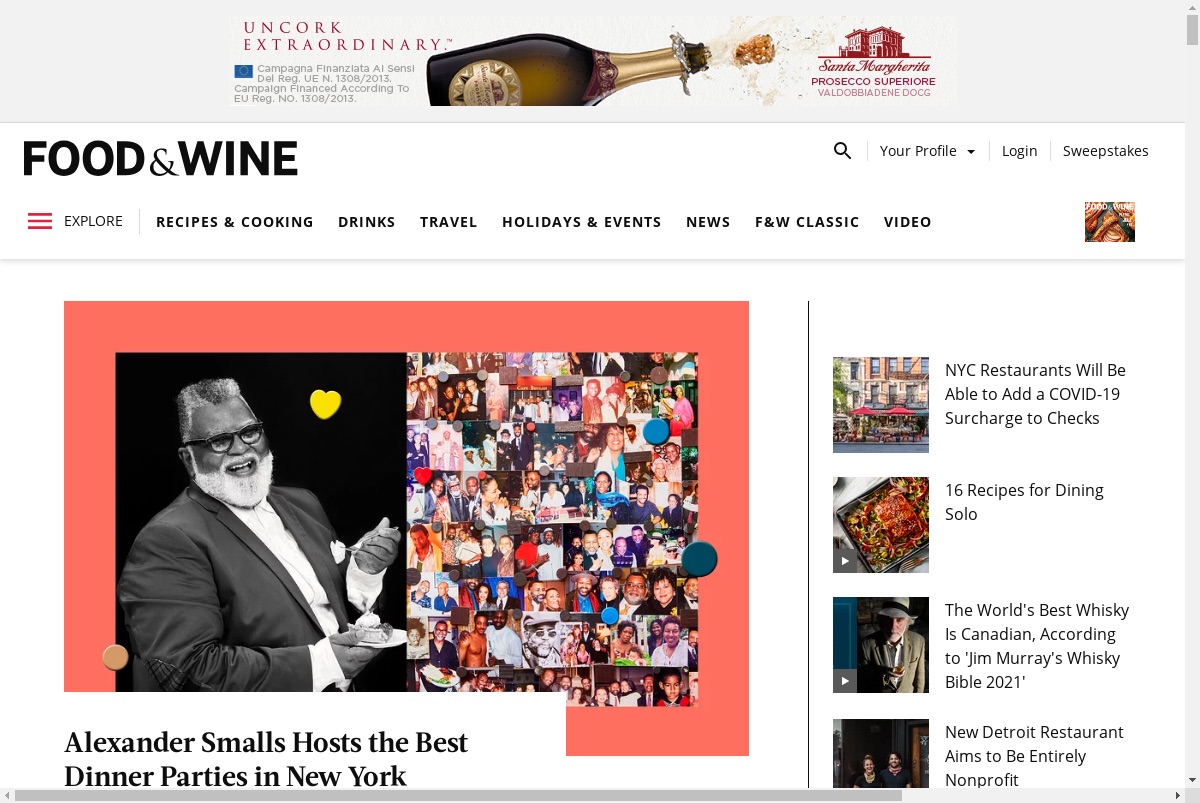Go to Recipes & Cooking menu
The image size is (1200, 803).
coord(235,222)
